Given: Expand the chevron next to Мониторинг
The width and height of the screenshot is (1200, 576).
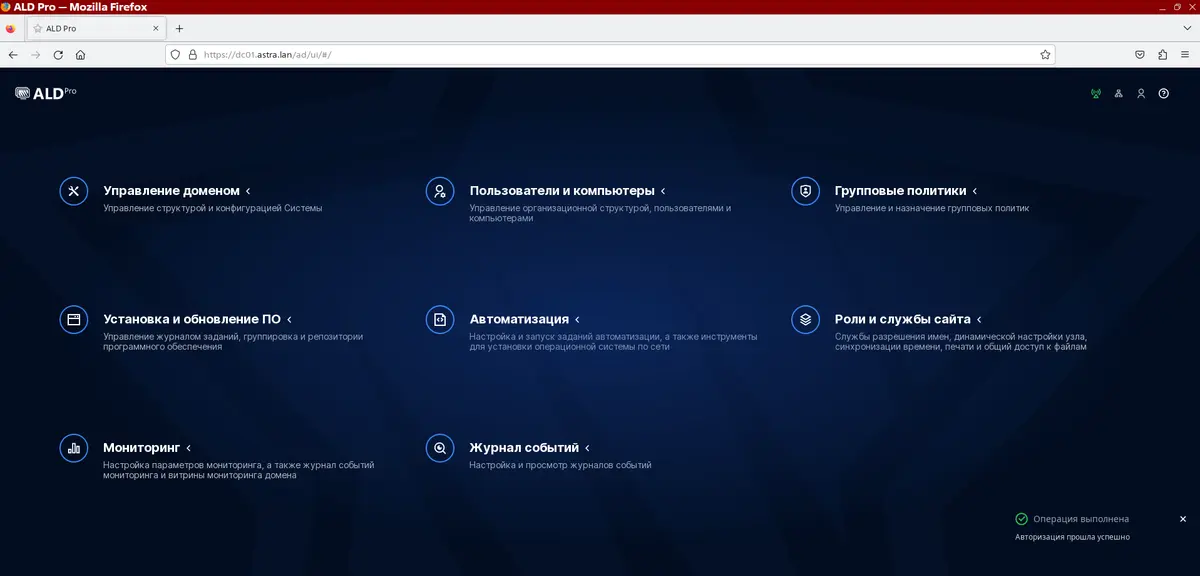Looking at the screenshot, I should tap(188, 448).
